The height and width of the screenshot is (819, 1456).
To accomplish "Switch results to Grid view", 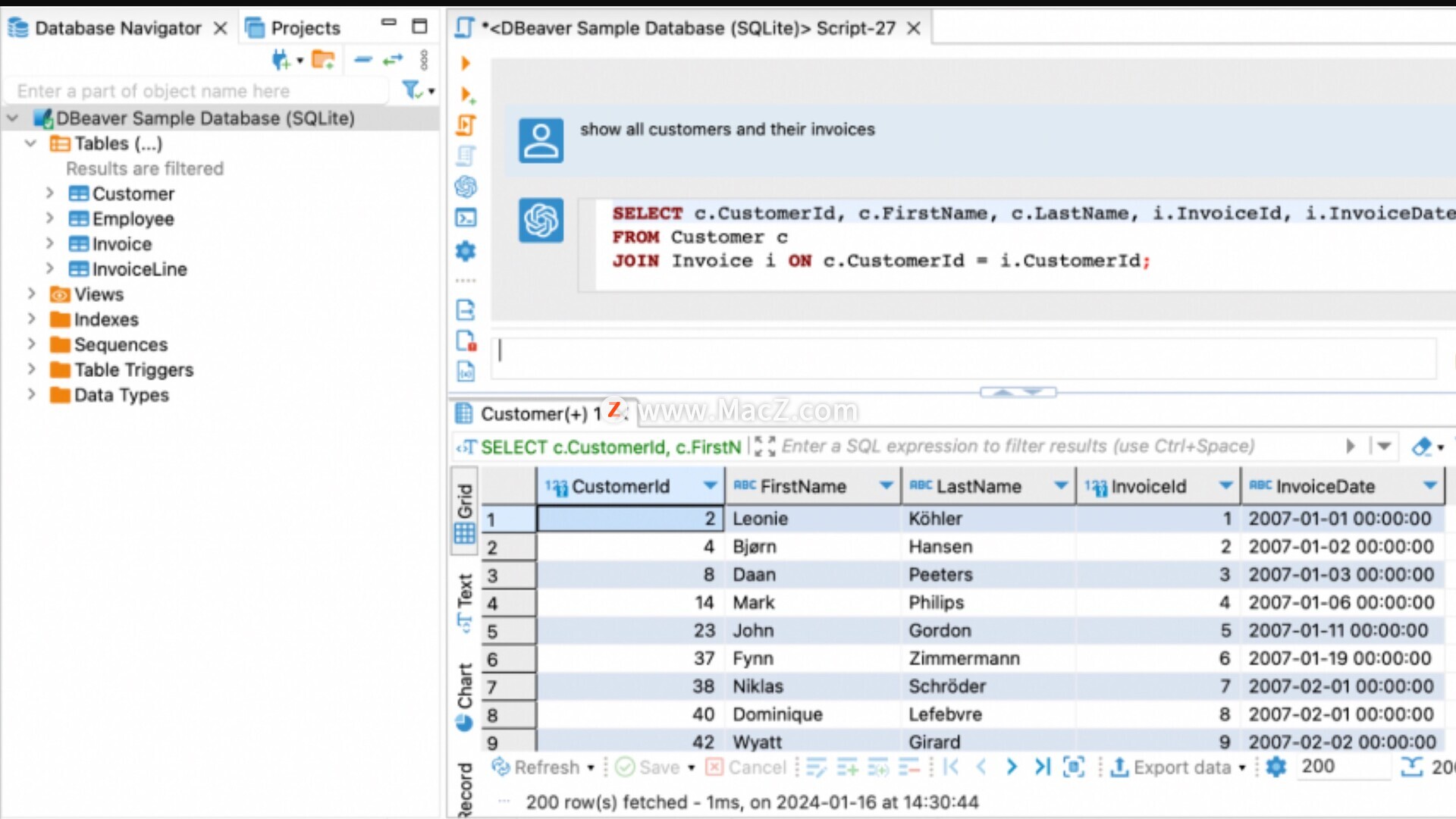I will [x=465, y=513].
